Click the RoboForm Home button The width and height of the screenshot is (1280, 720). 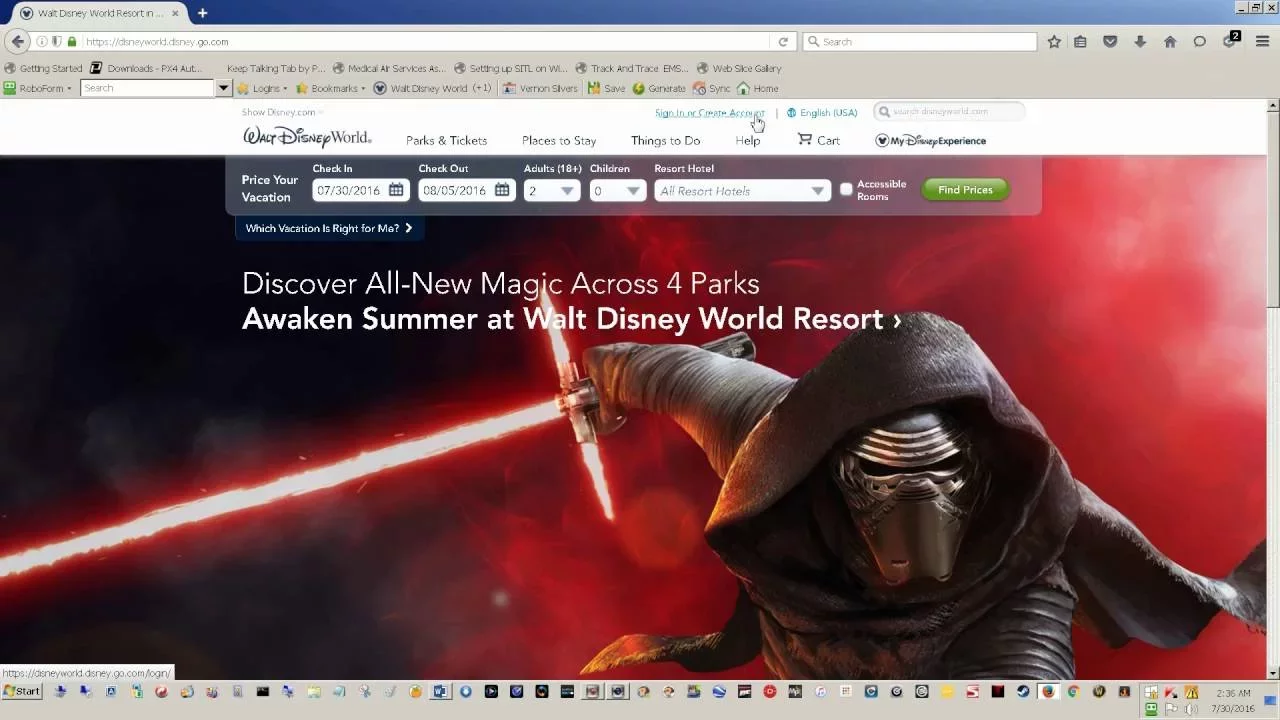point(758,88)
